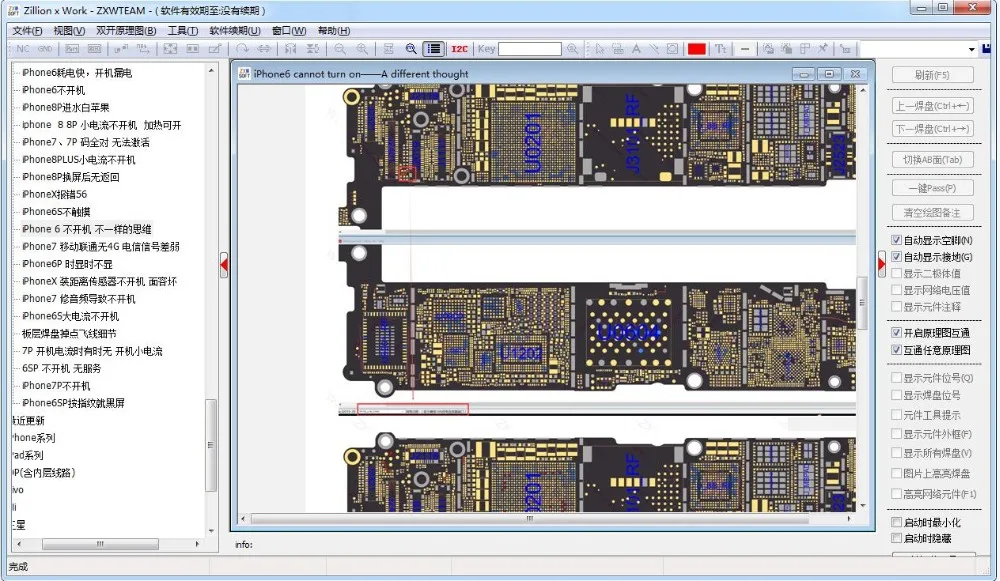Open the 视图(V) menu
This screenshot has width=1000, height=581.
point(69,31)
